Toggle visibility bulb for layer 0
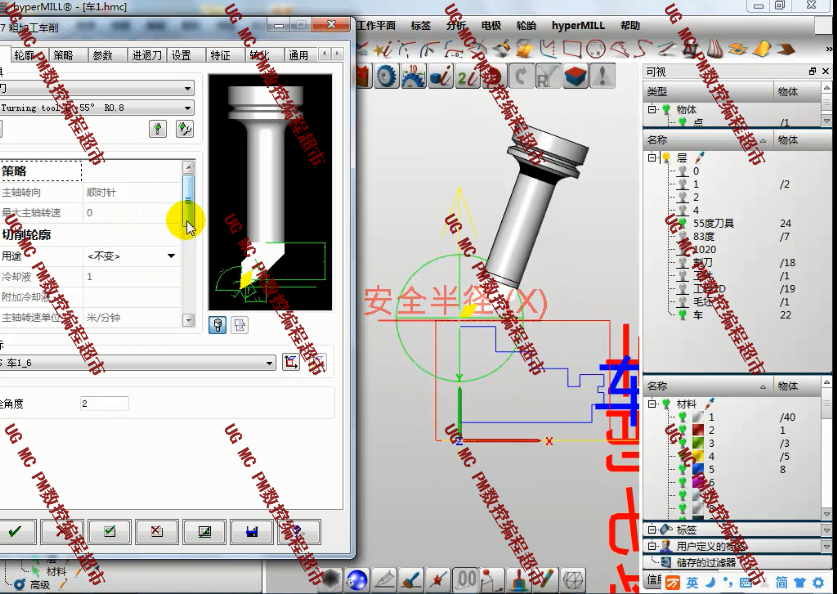The image size is (837, 594). [x=682, y=171]
